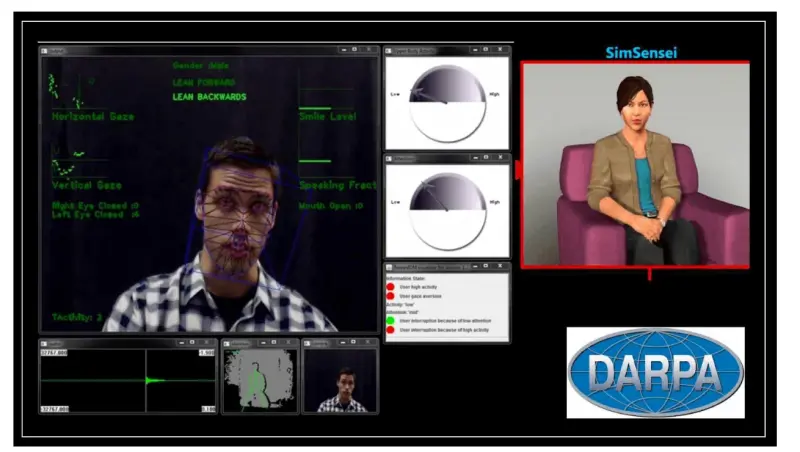Screen dimensions: 800x452
Task: Maximize the Information State window
Action: click(486, 266)
